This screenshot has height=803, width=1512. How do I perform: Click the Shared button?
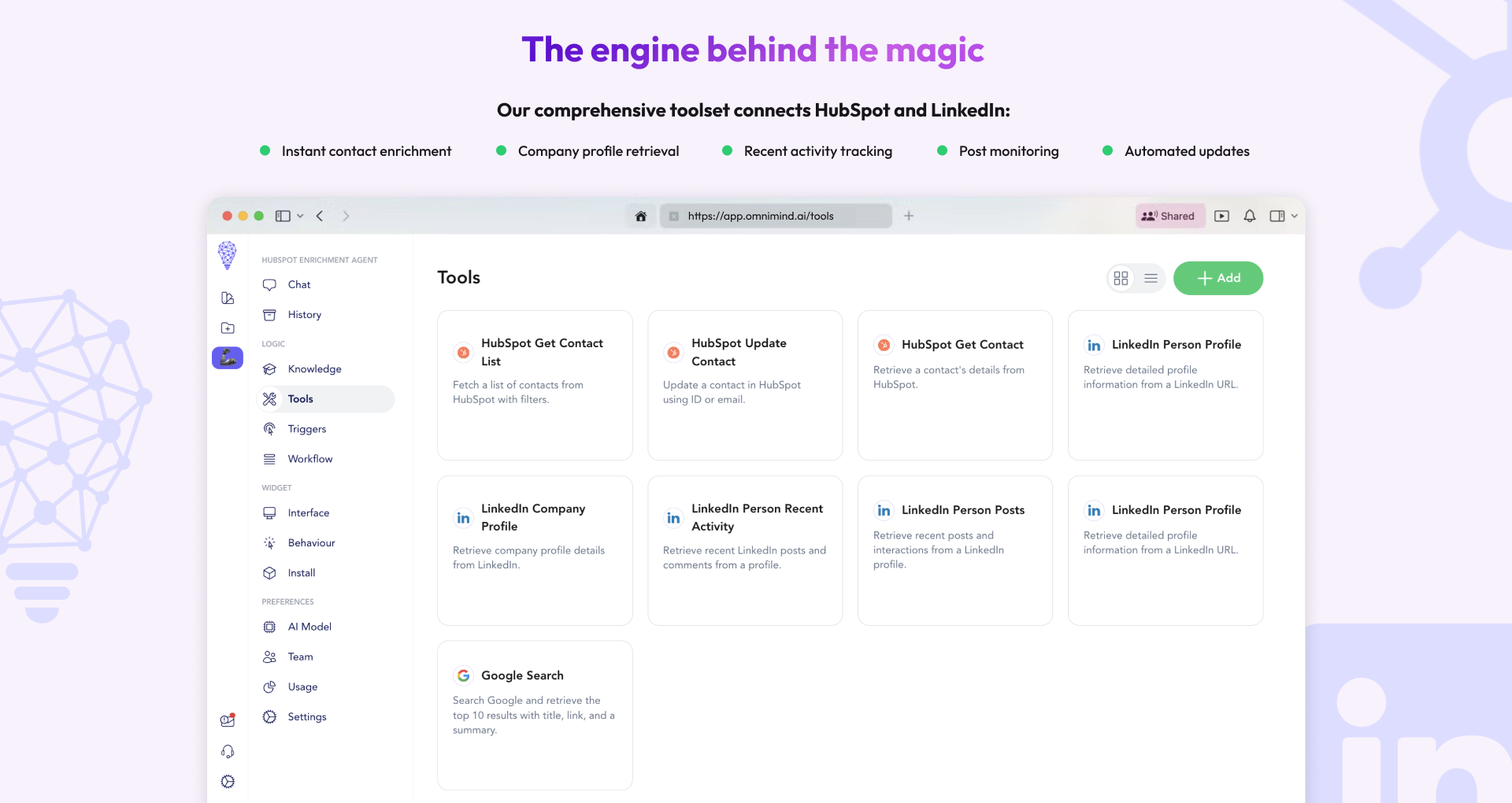pyautogui.click(x=1169, y=216)
